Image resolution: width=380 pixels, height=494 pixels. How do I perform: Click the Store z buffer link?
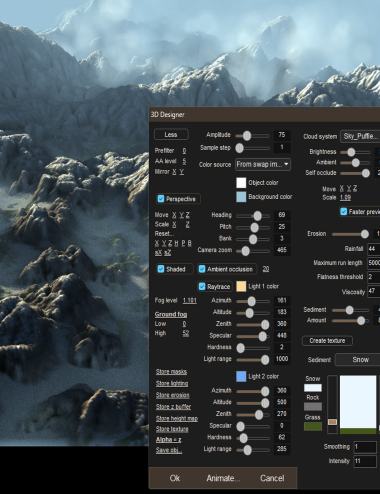173,407
